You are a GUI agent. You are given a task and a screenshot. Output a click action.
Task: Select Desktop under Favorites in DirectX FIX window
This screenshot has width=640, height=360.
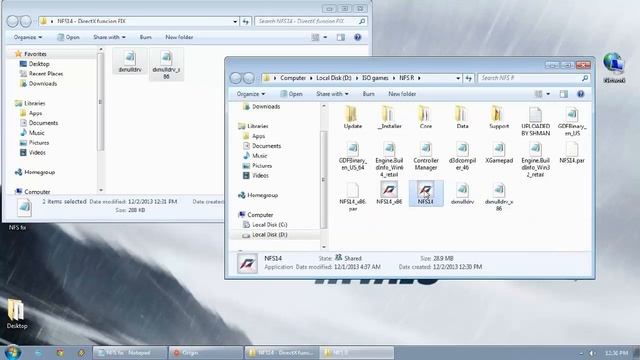[39, 64]
